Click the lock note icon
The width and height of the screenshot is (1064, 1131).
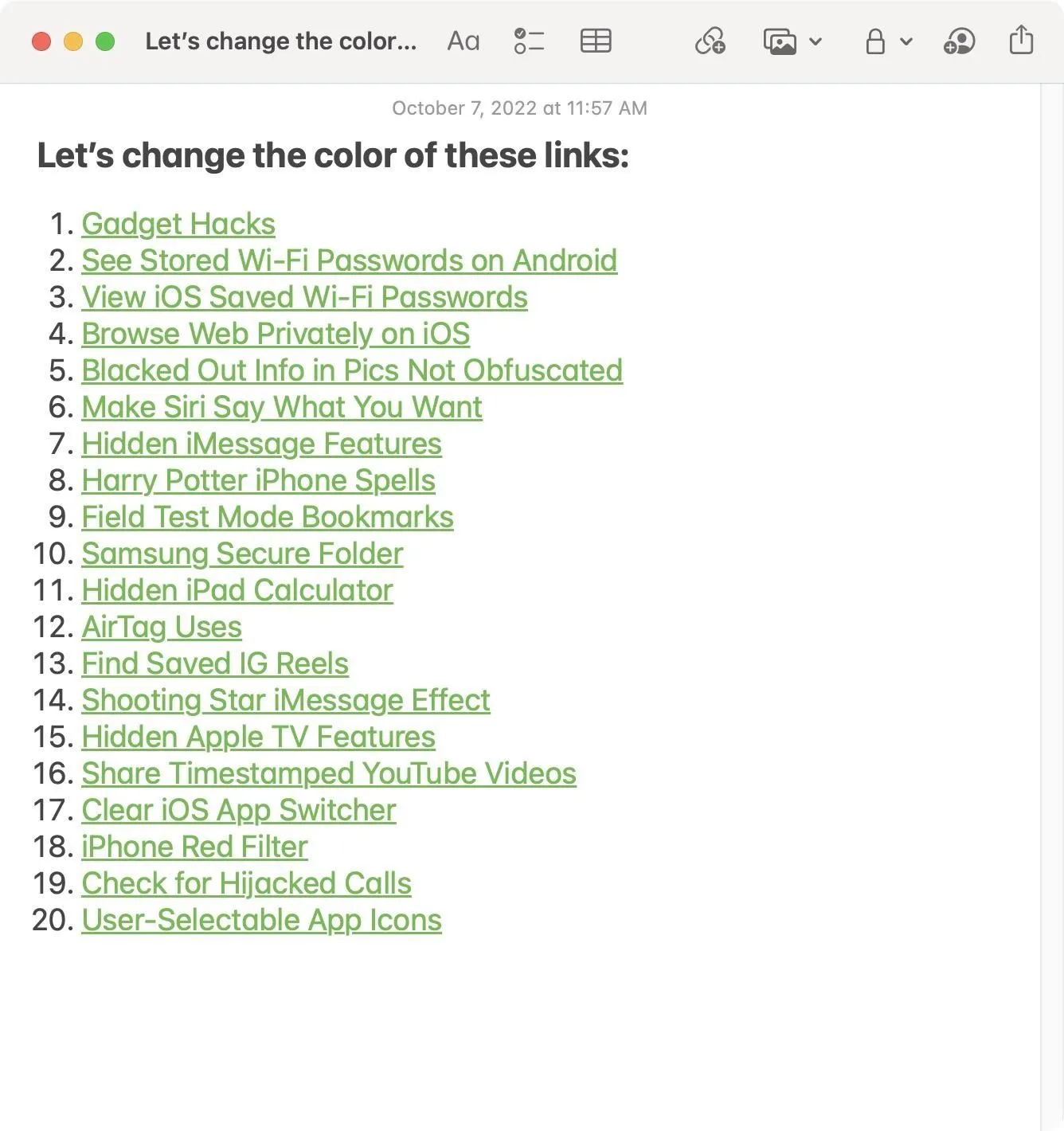tap(875, 41)
